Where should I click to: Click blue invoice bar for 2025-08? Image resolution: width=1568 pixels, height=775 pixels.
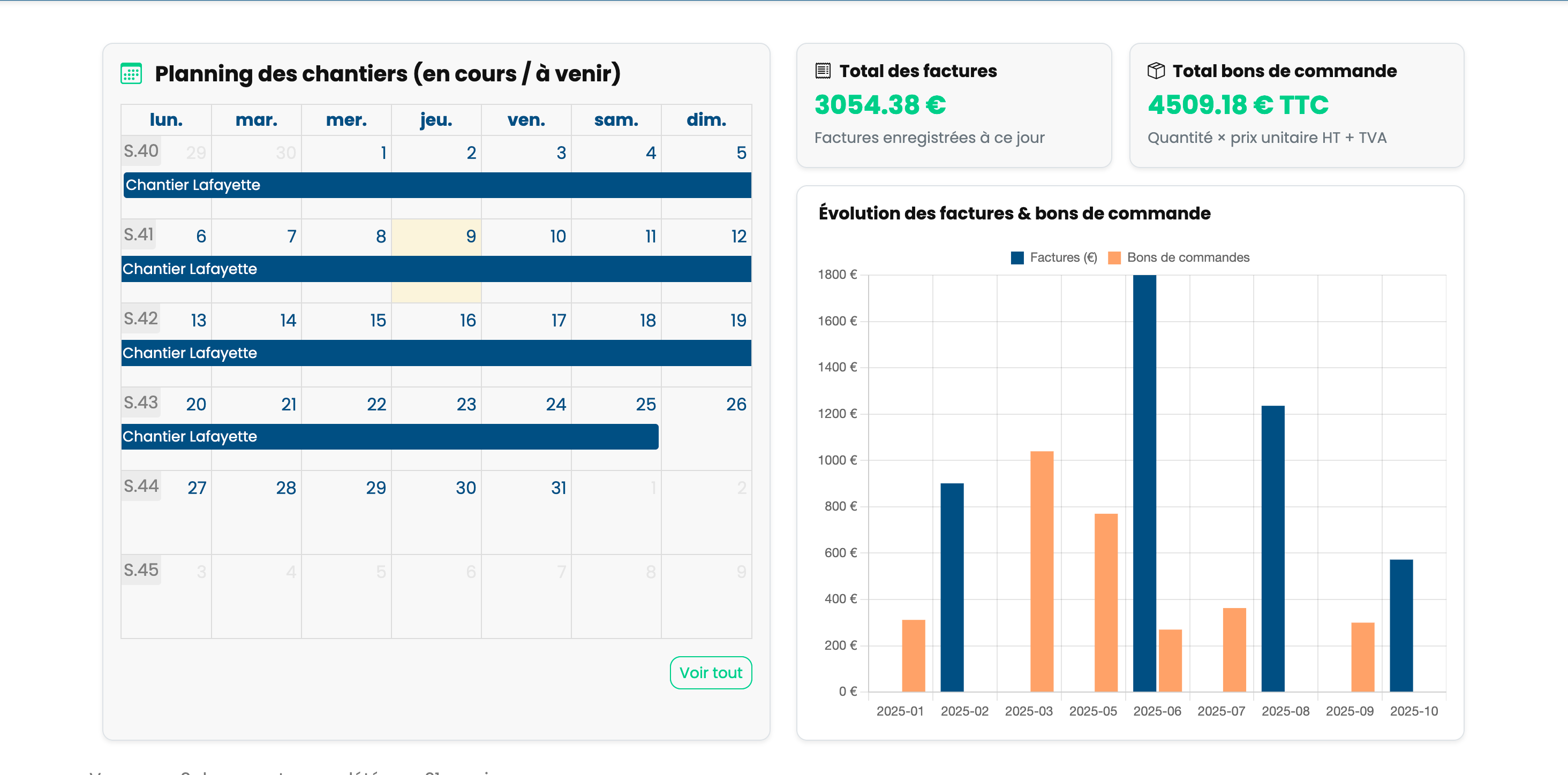(1272, 548)
